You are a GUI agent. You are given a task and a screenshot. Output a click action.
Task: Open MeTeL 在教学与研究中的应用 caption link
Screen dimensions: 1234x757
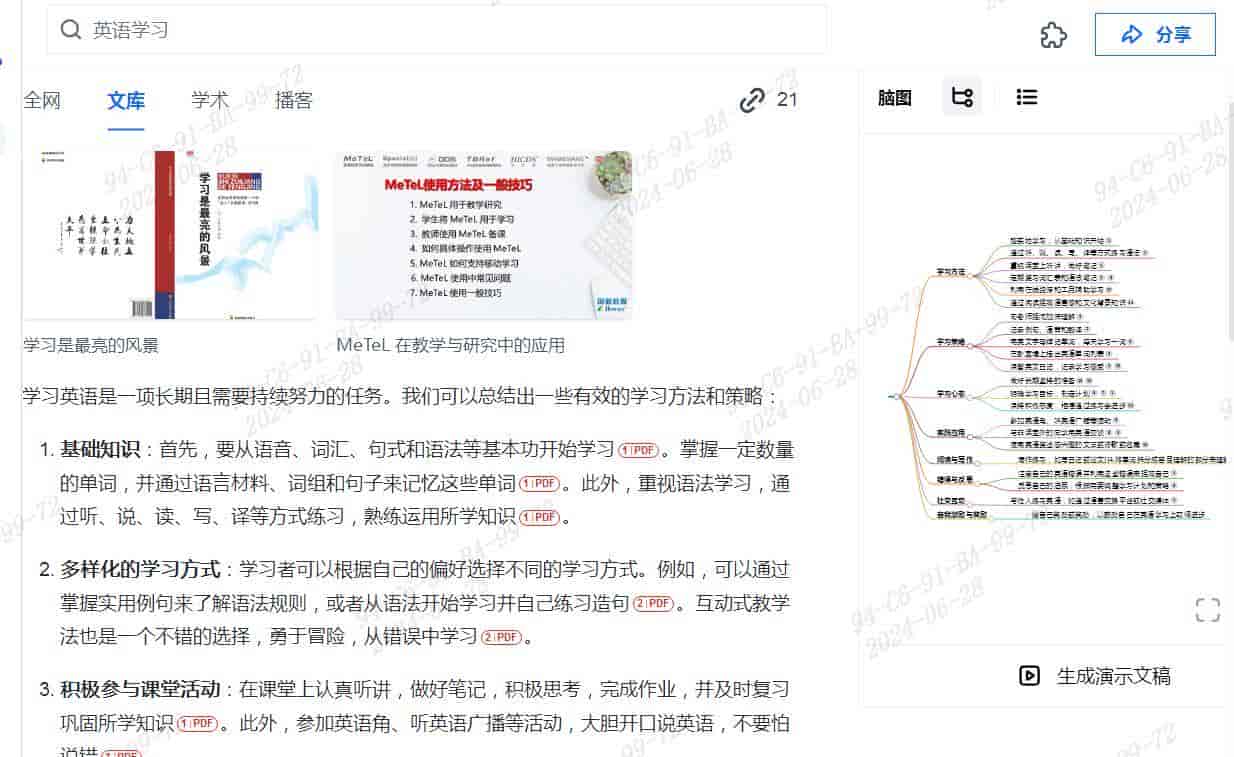click(x=451, y=345)
